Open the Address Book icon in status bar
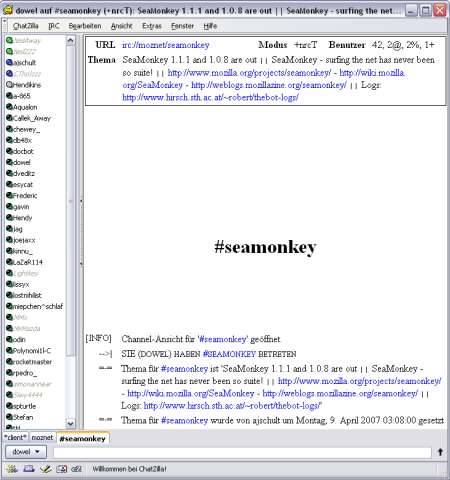Screen dimensions: 450x480 point(61,469)
